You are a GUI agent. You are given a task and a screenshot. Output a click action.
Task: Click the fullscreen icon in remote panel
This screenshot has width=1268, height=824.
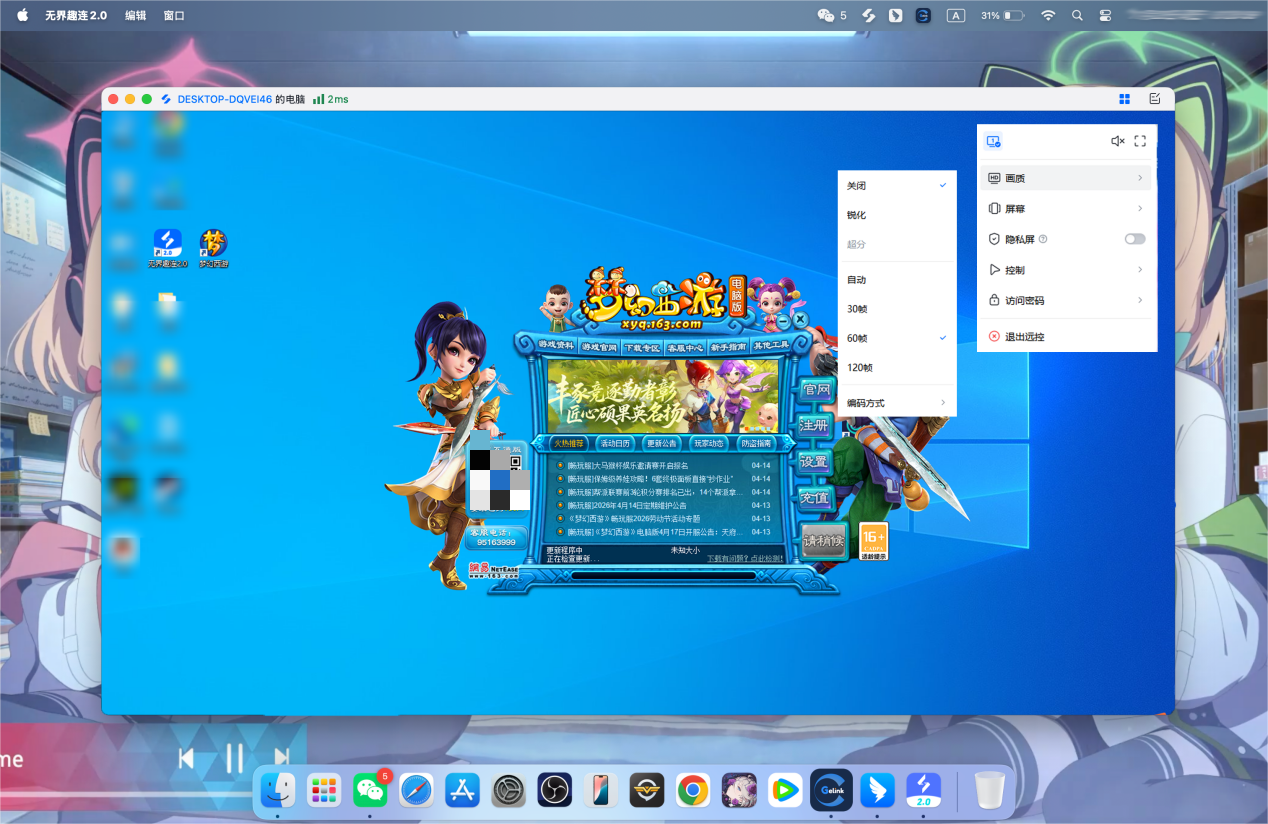pyautogui.click(x=1140, y=142)
